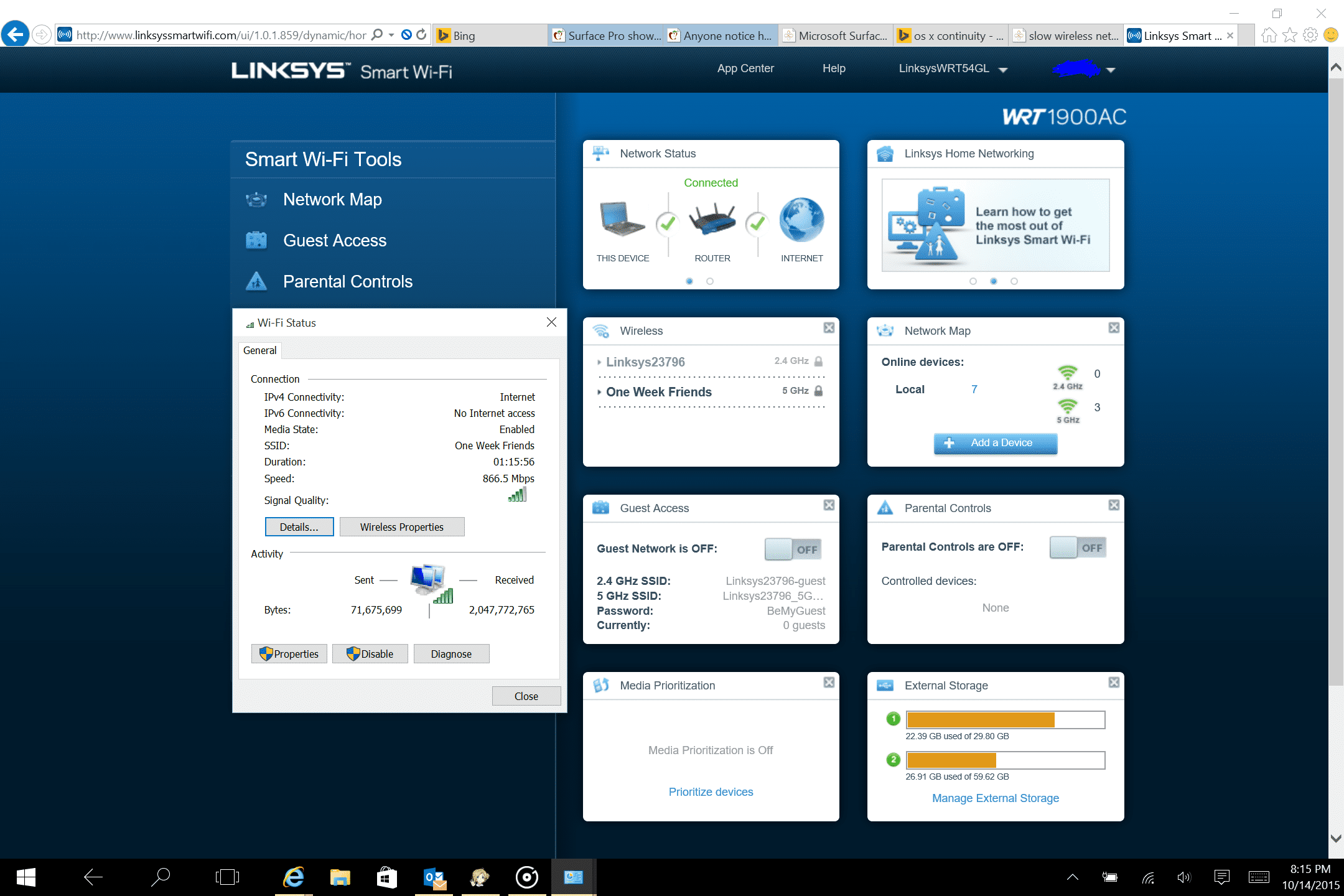Image resolution: width=1344 pixels, height=896 pixels.
Task: Open Outlook from the taskbar
Action: click(x=434, y=877)
